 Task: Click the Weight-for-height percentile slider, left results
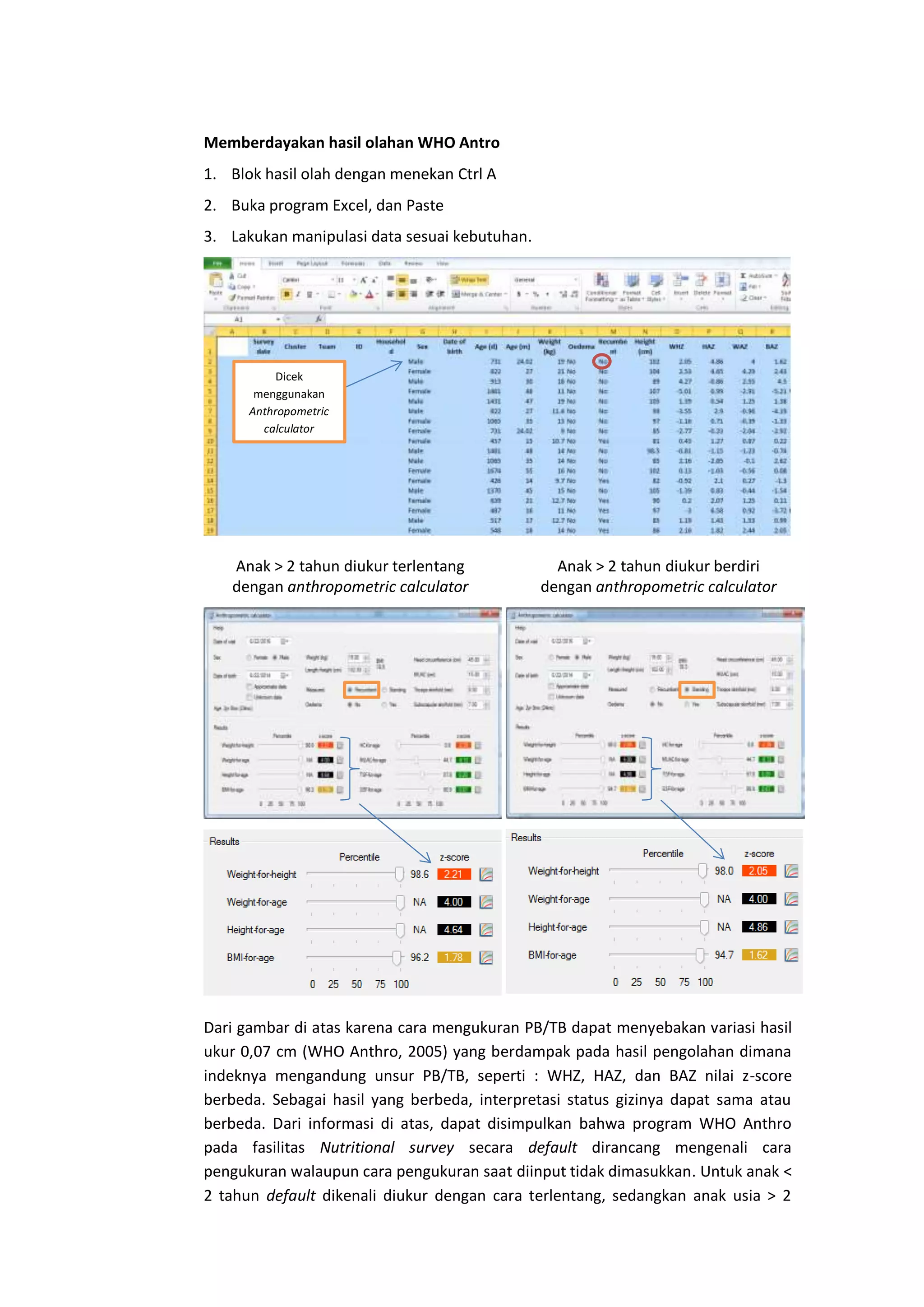tap(399, 873)
